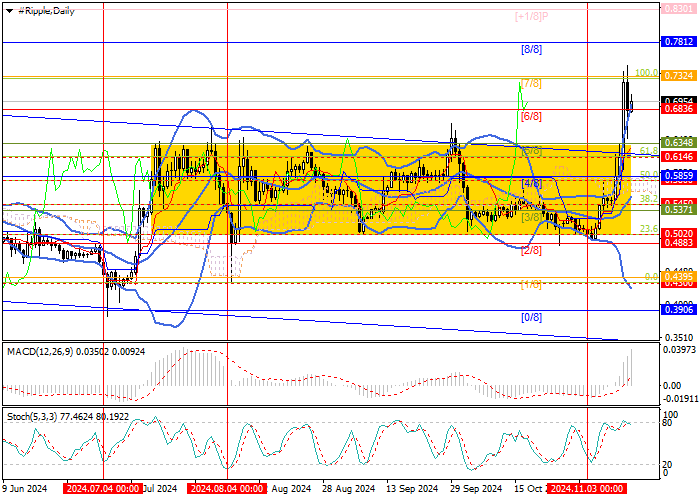The height and width of the screenshot is (500, 700).
Task: Click the red 0.4883 price label
Action: click(679, 242)
